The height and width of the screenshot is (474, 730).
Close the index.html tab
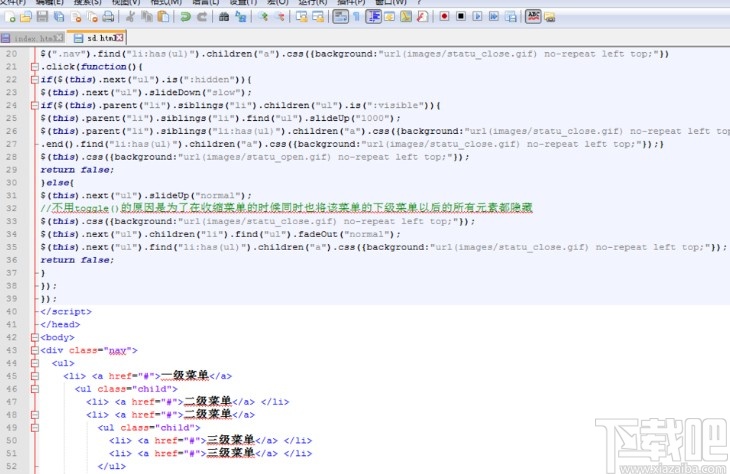pos(60,38)
